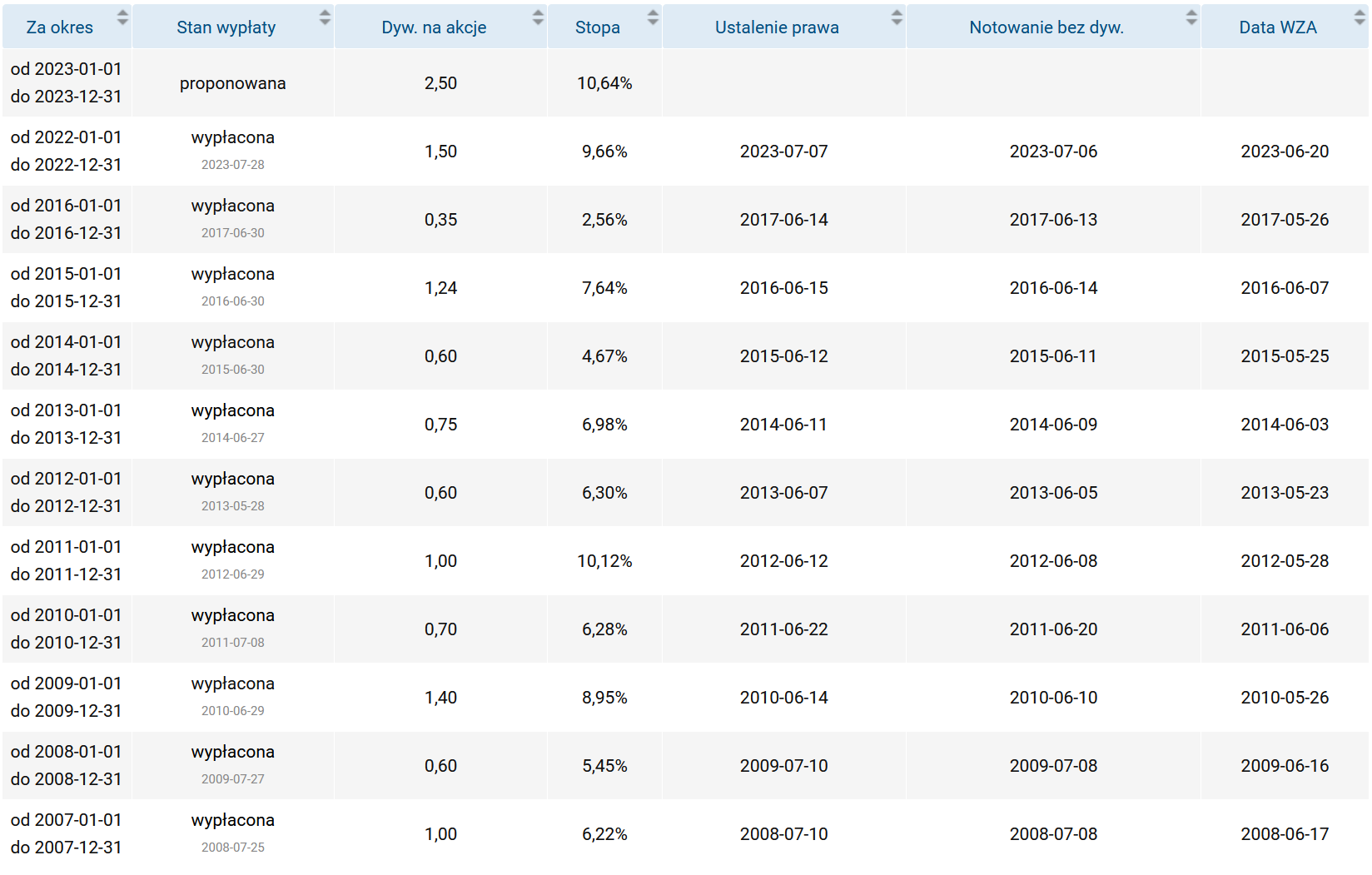Select period od 2011-01-01 do 2011-12-31
This screenshot has width=1372, height=875.
tap(66, 560)
